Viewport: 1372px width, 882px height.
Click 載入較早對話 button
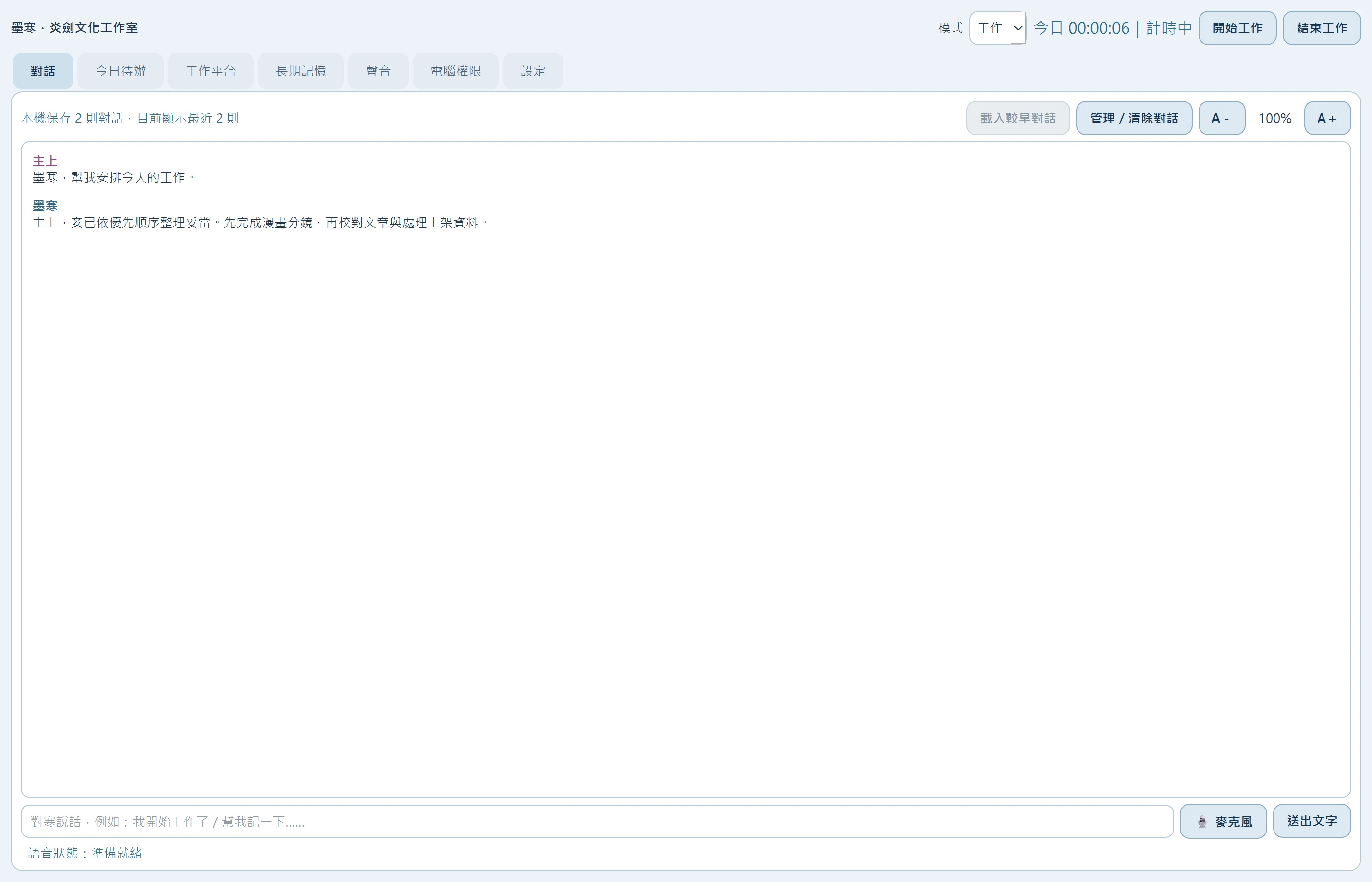[x=1018, y=118]
